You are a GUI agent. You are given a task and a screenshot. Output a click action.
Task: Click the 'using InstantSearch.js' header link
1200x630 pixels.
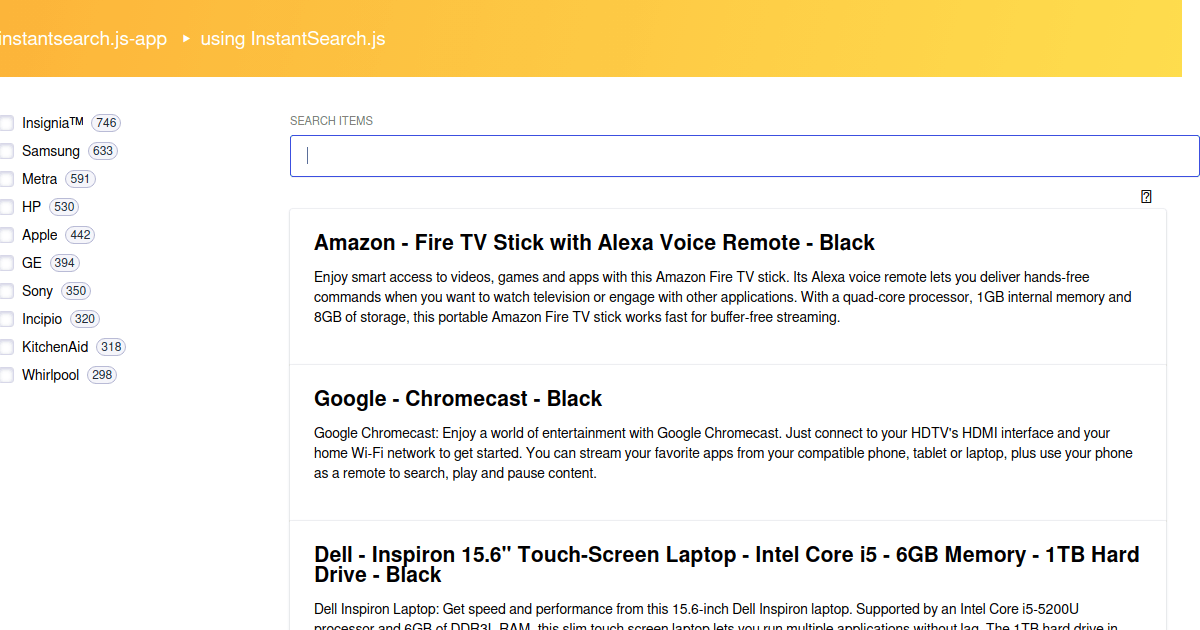click(292, 39)
